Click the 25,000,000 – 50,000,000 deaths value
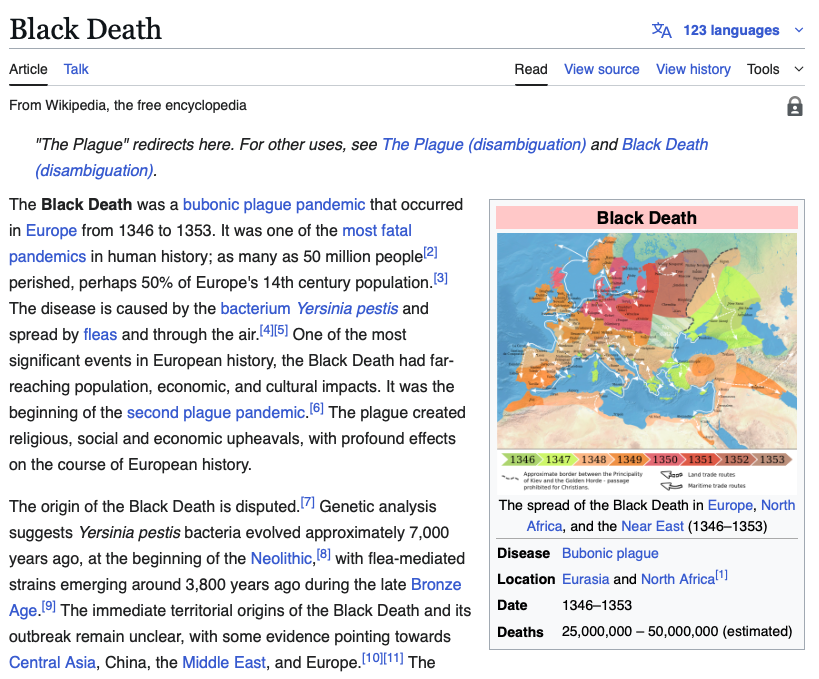Viewport: 819px width, 679px height. tap(677, 631)
